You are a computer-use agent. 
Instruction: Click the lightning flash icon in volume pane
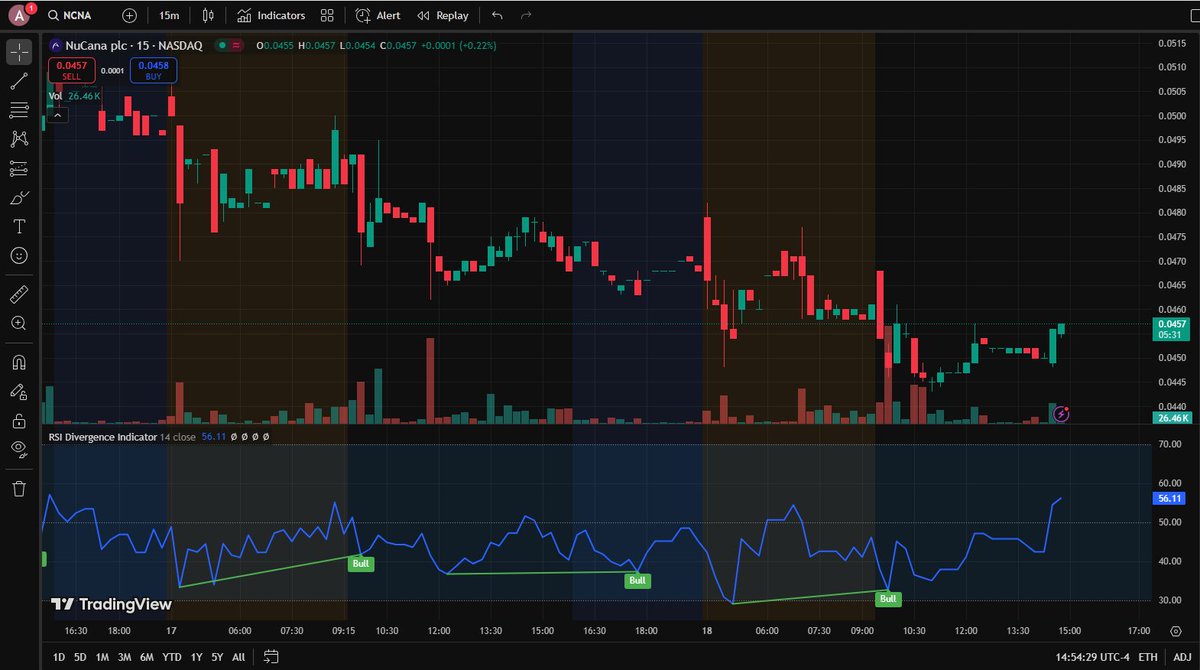click(x=1061, y=413)
